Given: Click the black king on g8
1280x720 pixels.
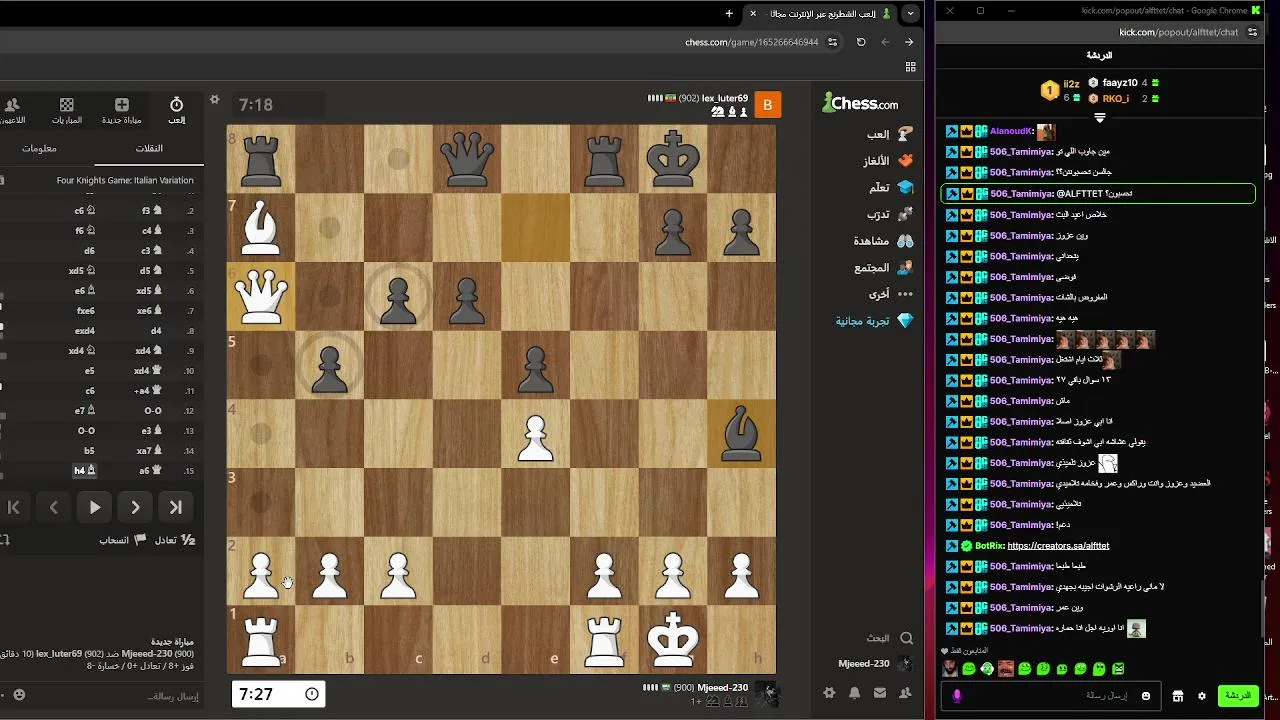Looking at the screenshot, I should pos(673,159).
